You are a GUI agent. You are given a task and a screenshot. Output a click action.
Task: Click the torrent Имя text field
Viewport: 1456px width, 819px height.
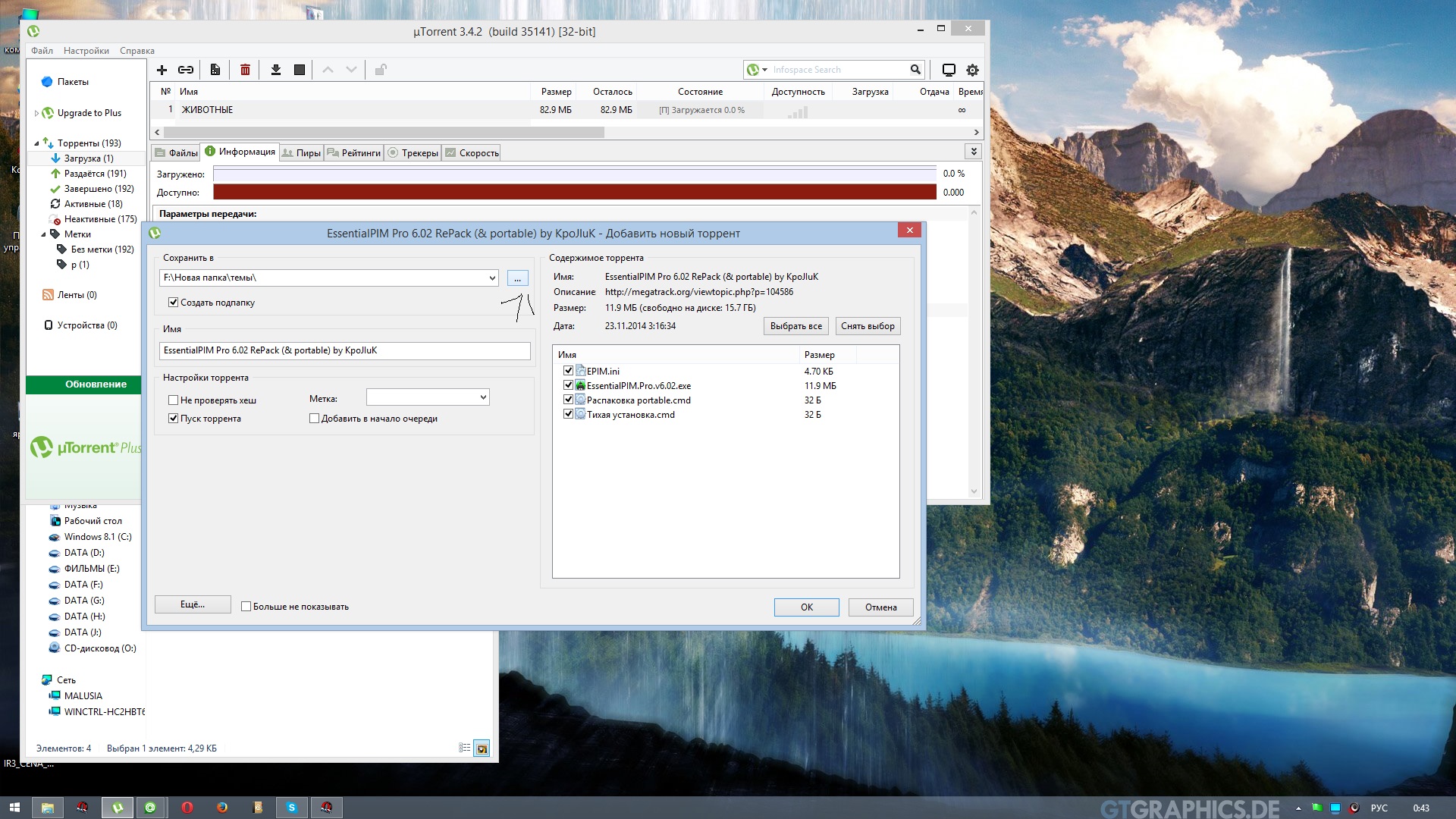point(345,350)
